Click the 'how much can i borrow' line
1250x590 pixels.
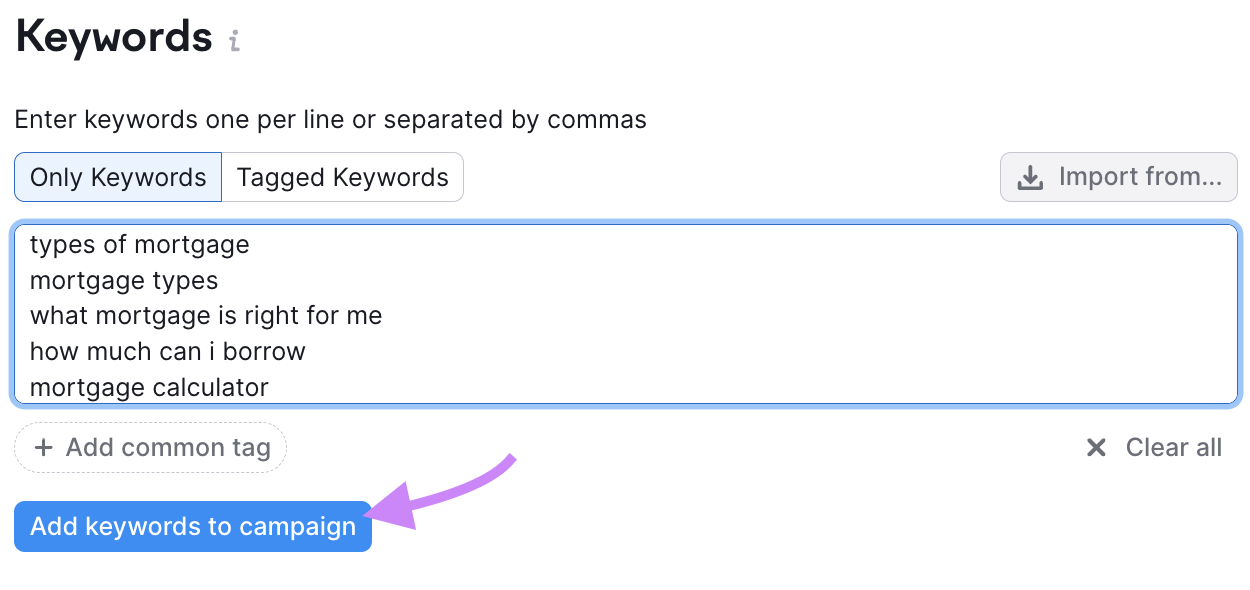[x=168, y=352]
